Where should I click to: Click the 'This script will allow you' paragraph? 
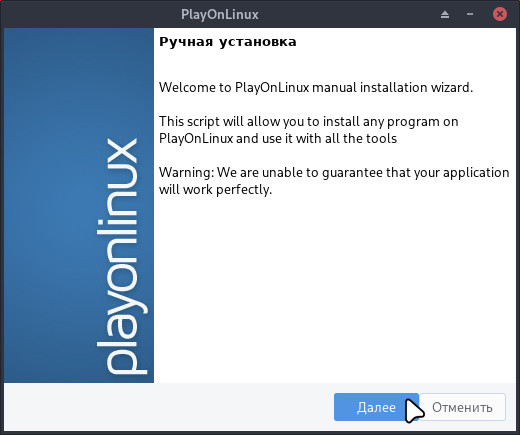coord(309,130)
